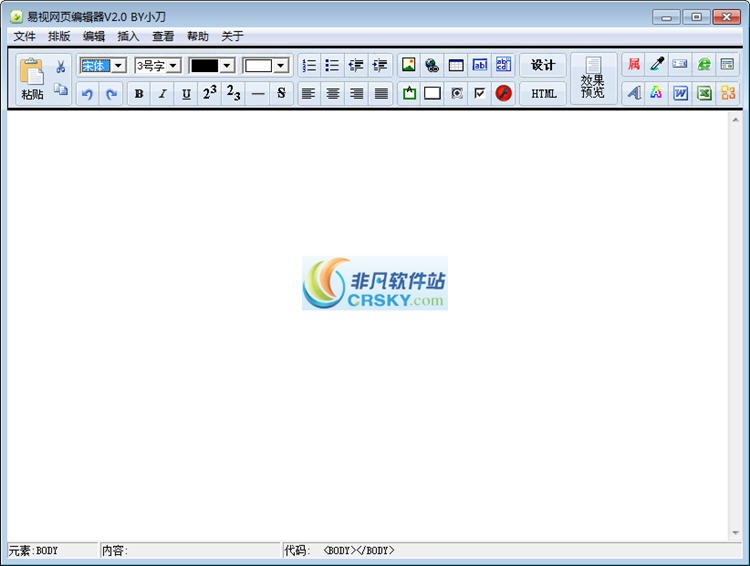Open the black text color dropdown
Screen dimensions: 750x566
click(x=228, y=66)
